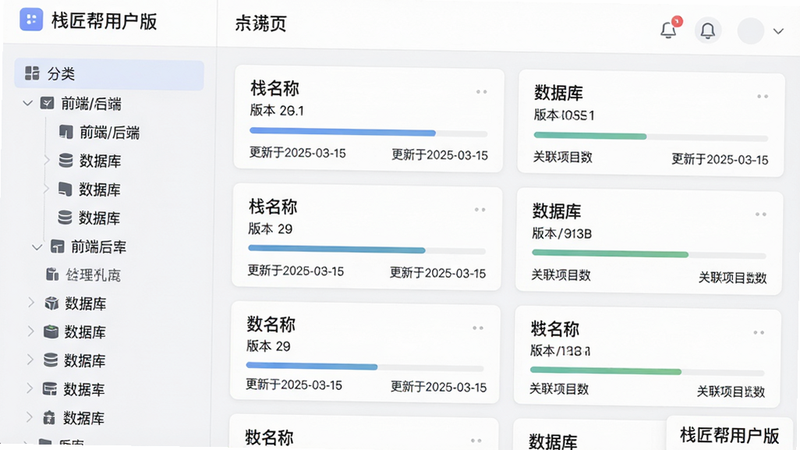
Task: Click the 栈匠帮用户版 title beside the logo
Action: coord(104,21)
